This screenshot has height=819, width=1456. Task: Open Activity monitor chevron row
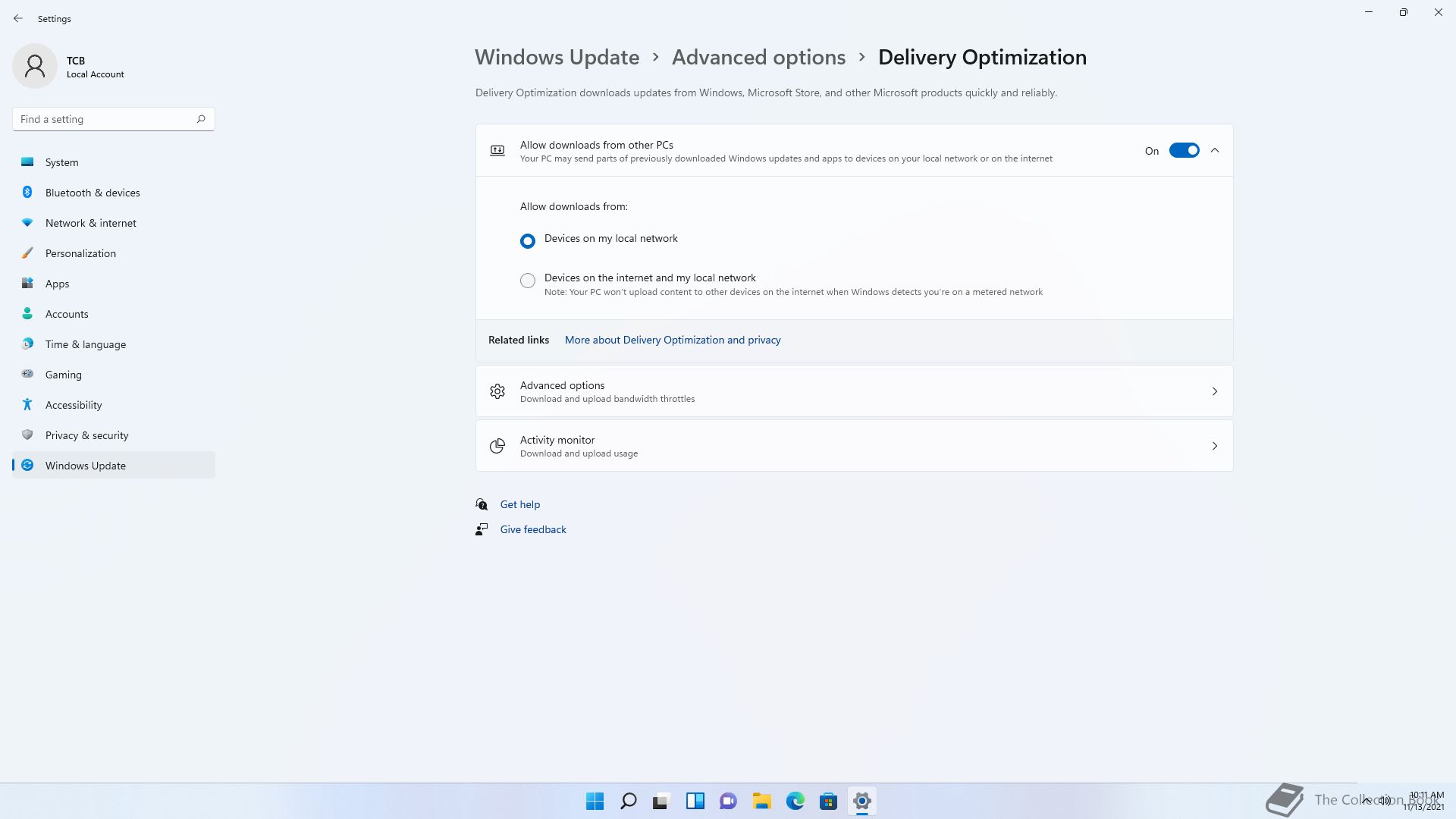point(855,446)
